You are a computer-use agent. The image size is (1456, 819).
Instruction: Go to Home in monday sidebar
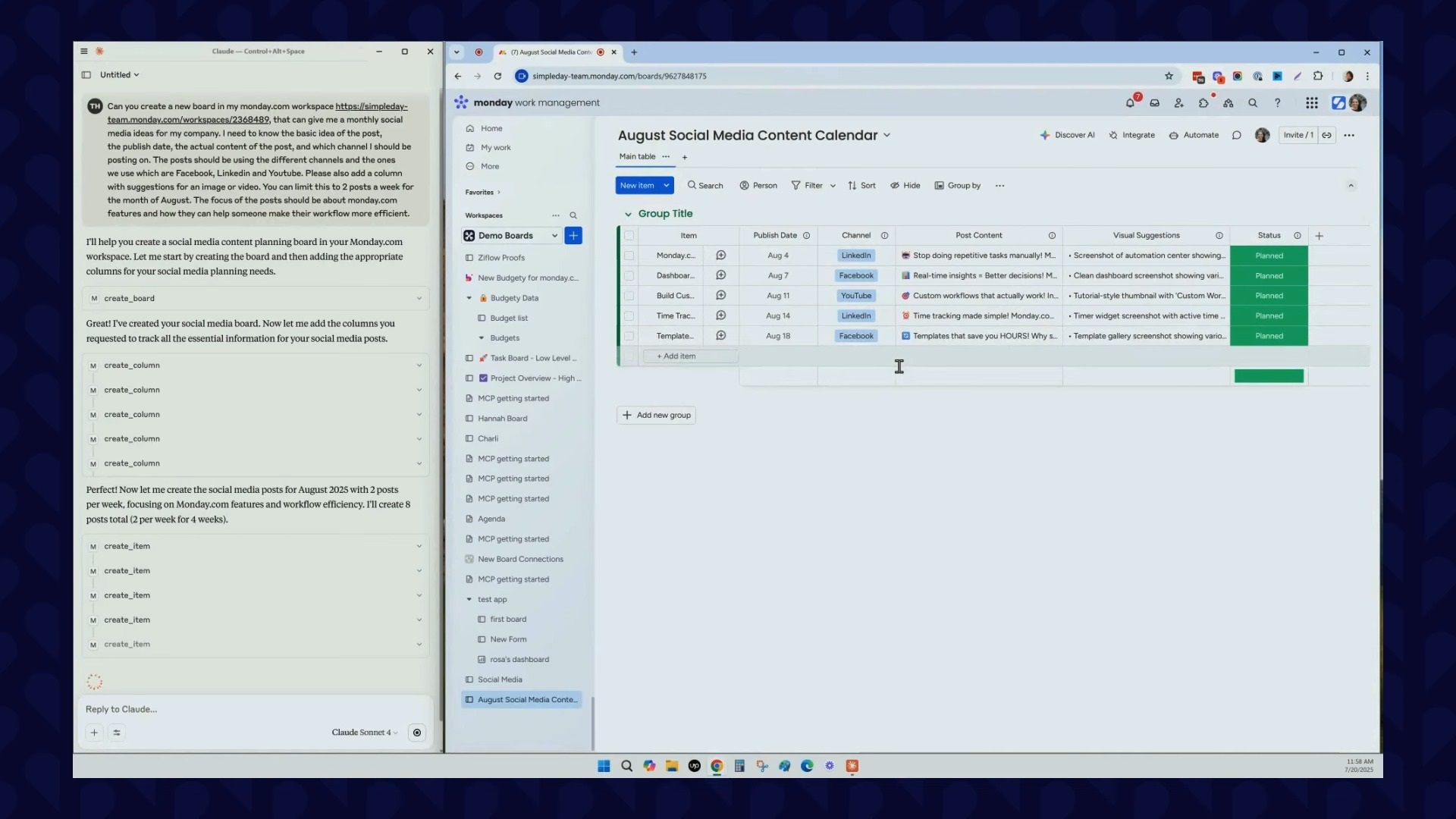tap(491, 129)
